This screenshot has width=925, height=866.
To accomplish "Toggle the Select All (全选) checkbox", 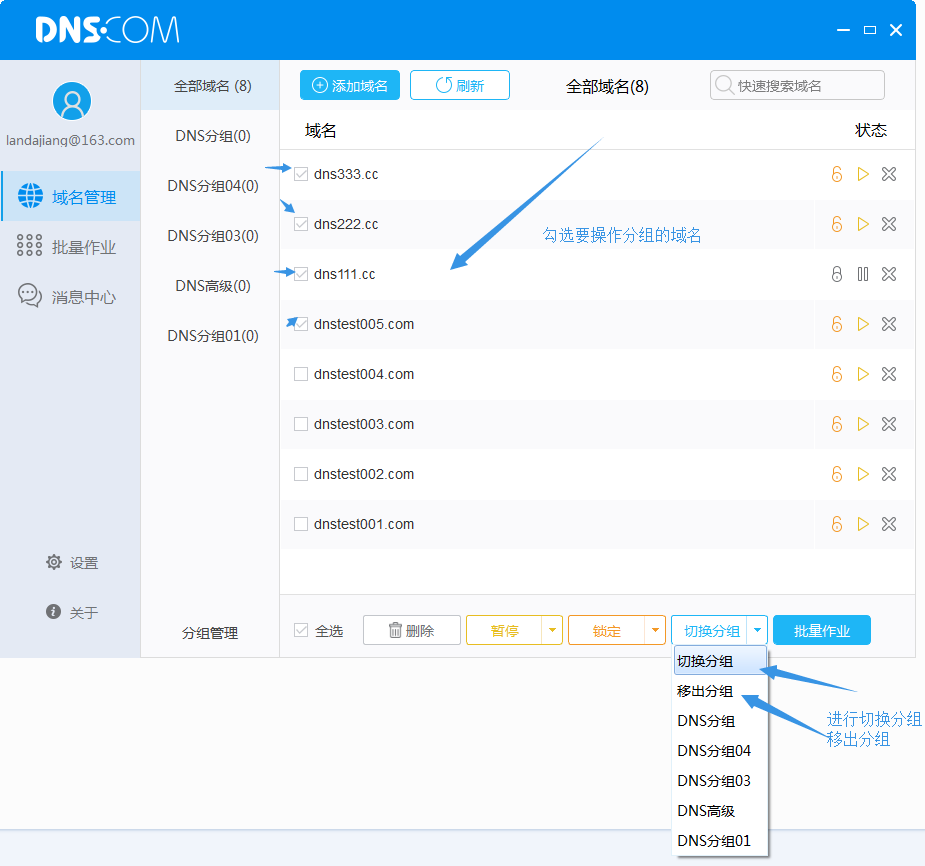I will click(x=301, y=630).
